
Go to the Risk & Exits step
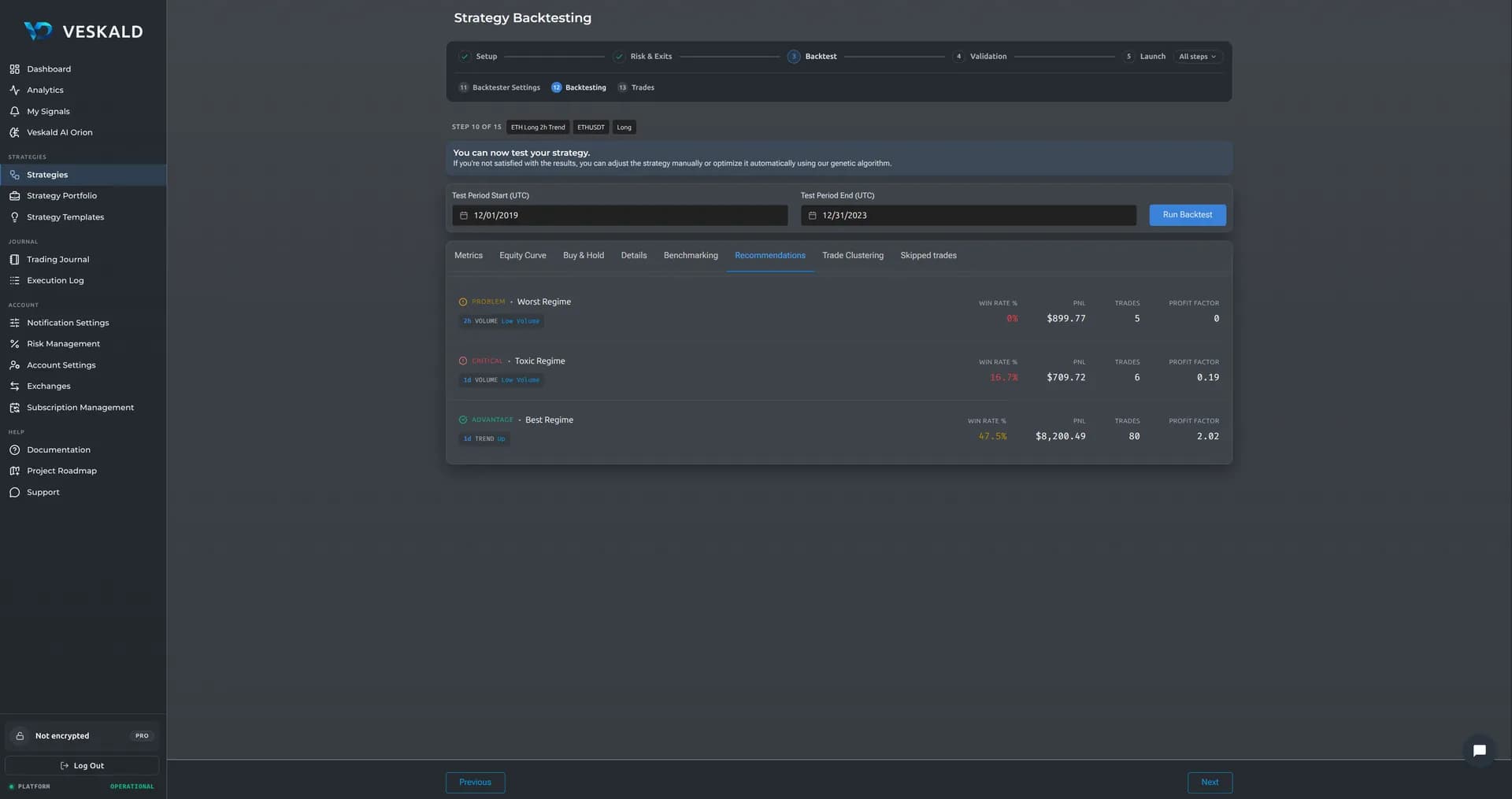643,57
